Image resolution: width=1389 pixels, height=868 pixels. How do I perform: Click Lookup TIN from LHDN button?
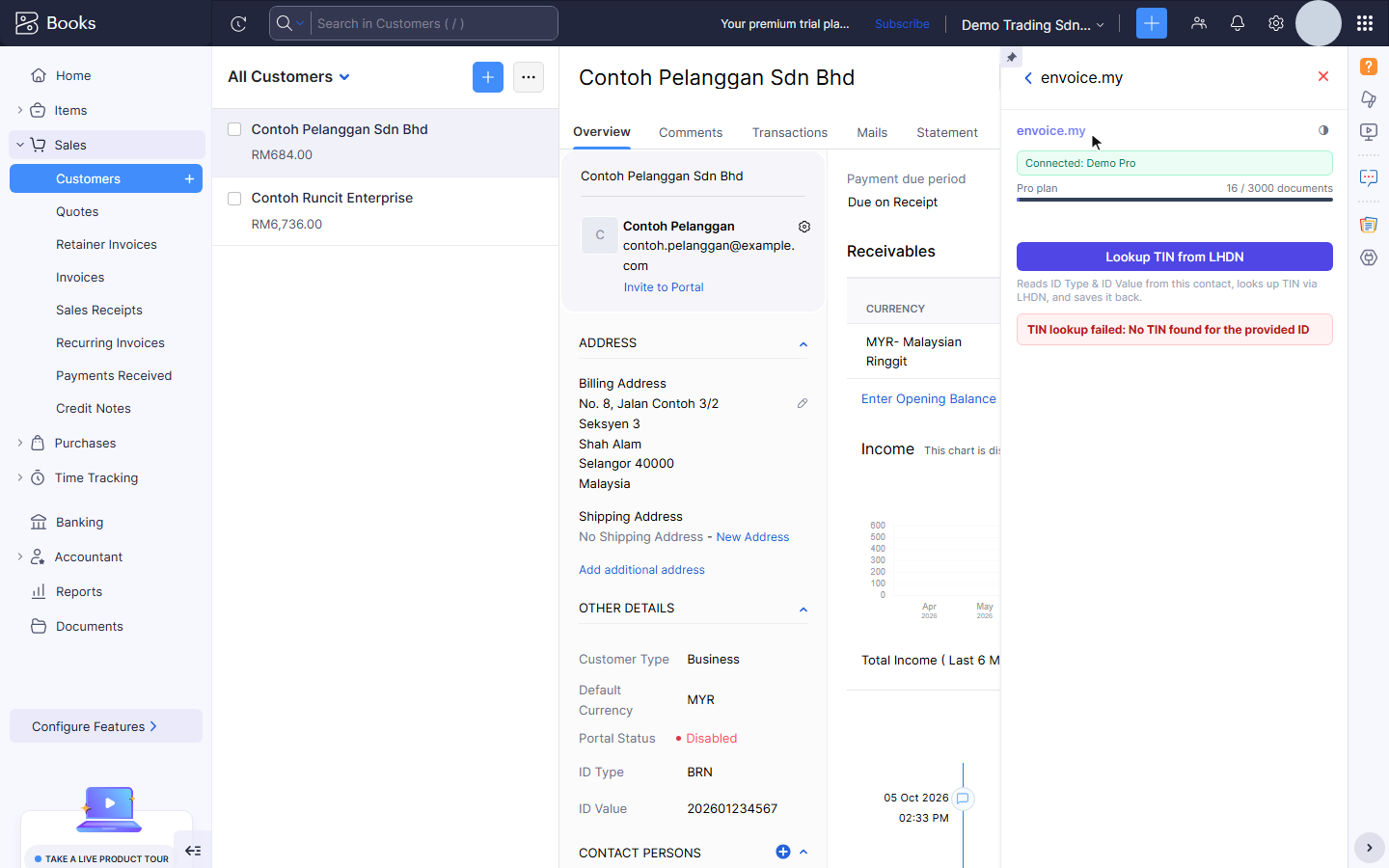click(1175, 257)
